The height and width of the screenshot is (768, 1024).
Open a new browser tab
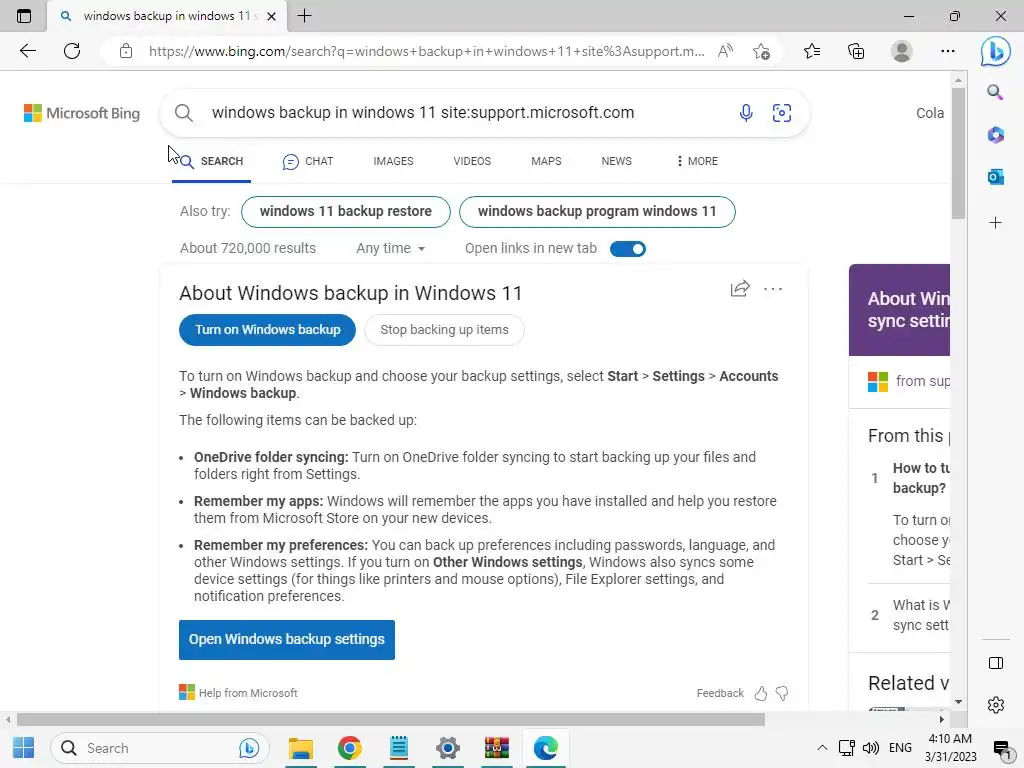[304, 16]
